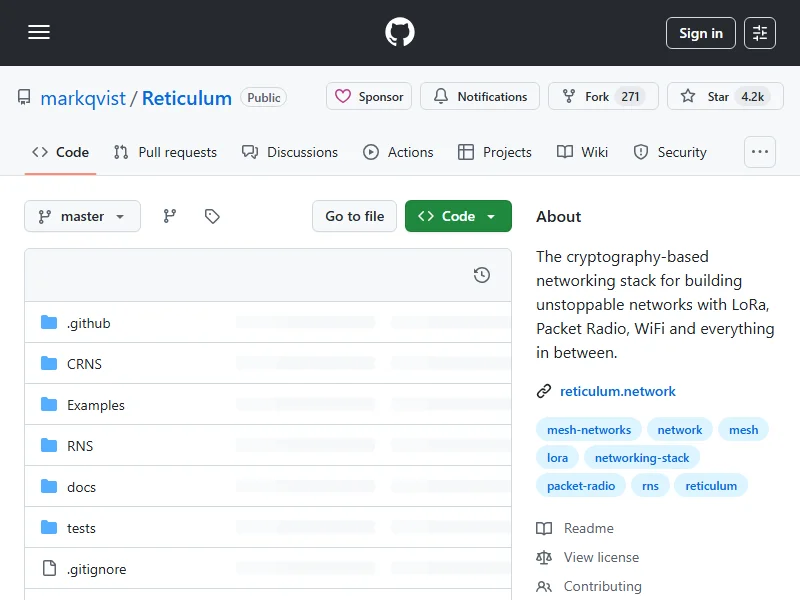Image resolution: width=800 pixels, height=600 pixels.
Task: Switch to the Pull requests tab
Action: 165,152
